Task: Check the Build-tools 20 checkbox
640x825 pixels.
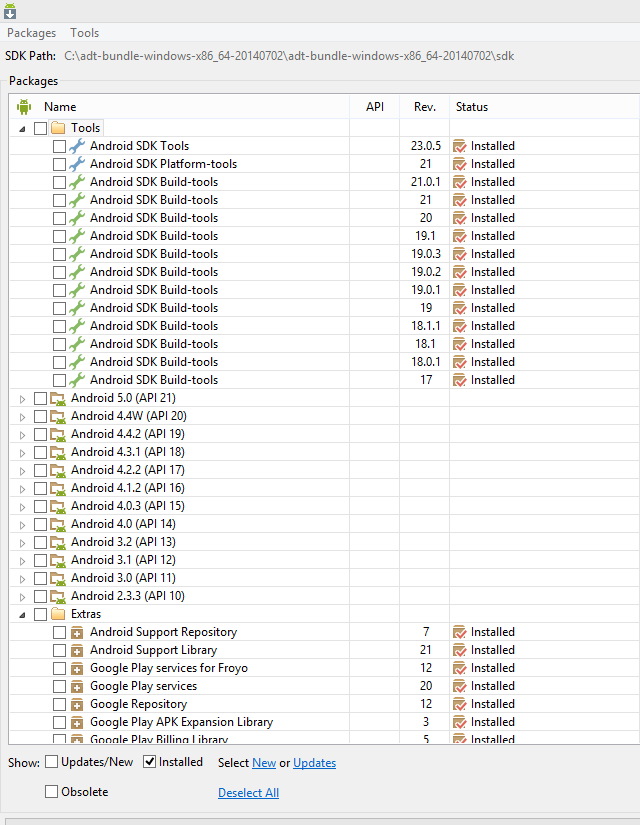Action: pyautogui.click(x=59, y=218)
